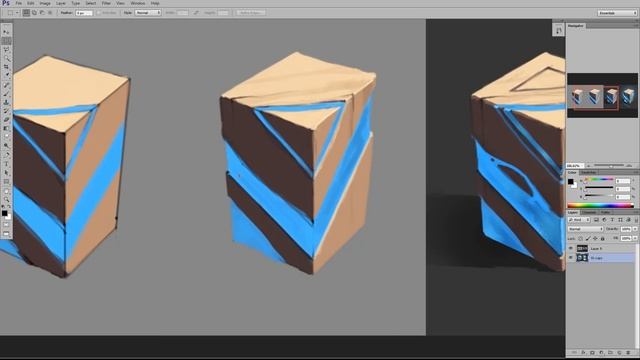The height and width of the screenshot is (360, 640).
Task: Click the Subtract from Selection icon
Action: [42, 13]
